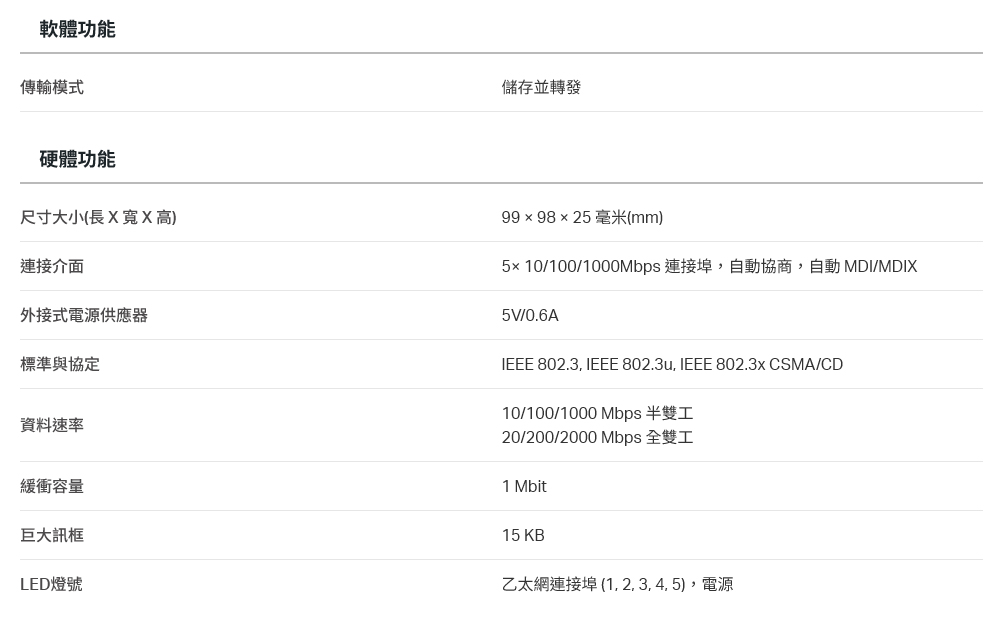Select the 外接式電源供應器 label
The image size is (1000, 621).
pyautogui.click(x=84, y=316)
